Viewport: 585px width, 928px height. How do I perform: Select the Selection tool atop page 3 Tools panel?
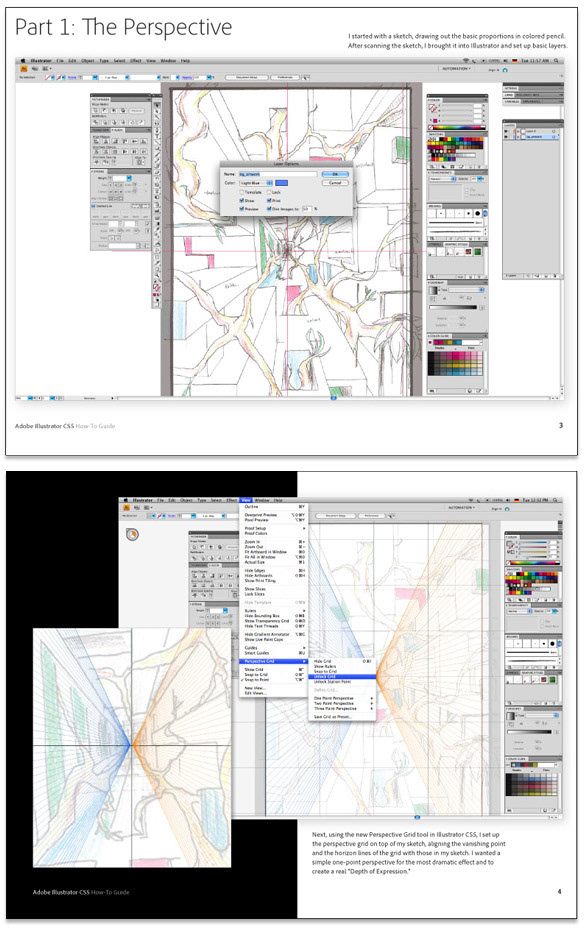point(157,105)
